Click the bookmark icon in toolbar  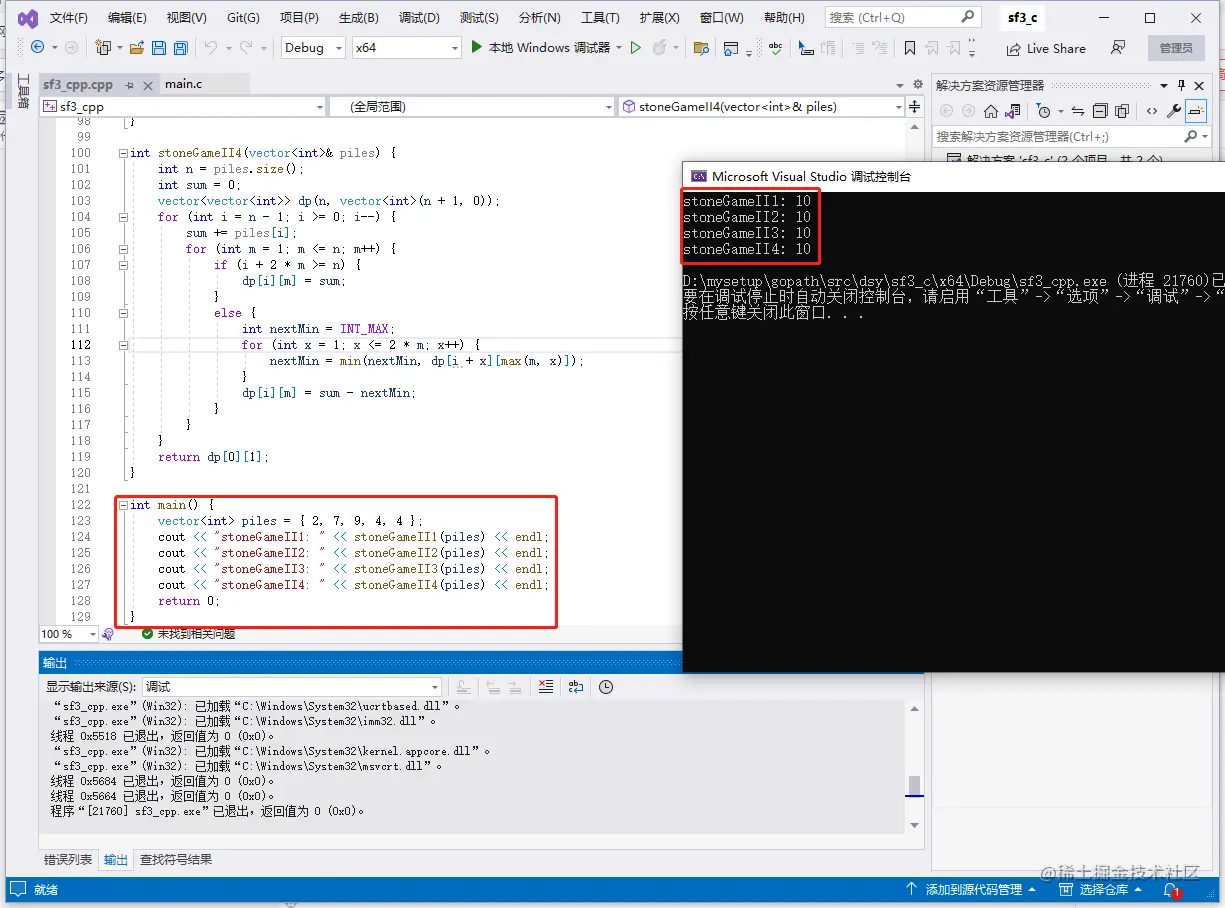click(910, 48)
